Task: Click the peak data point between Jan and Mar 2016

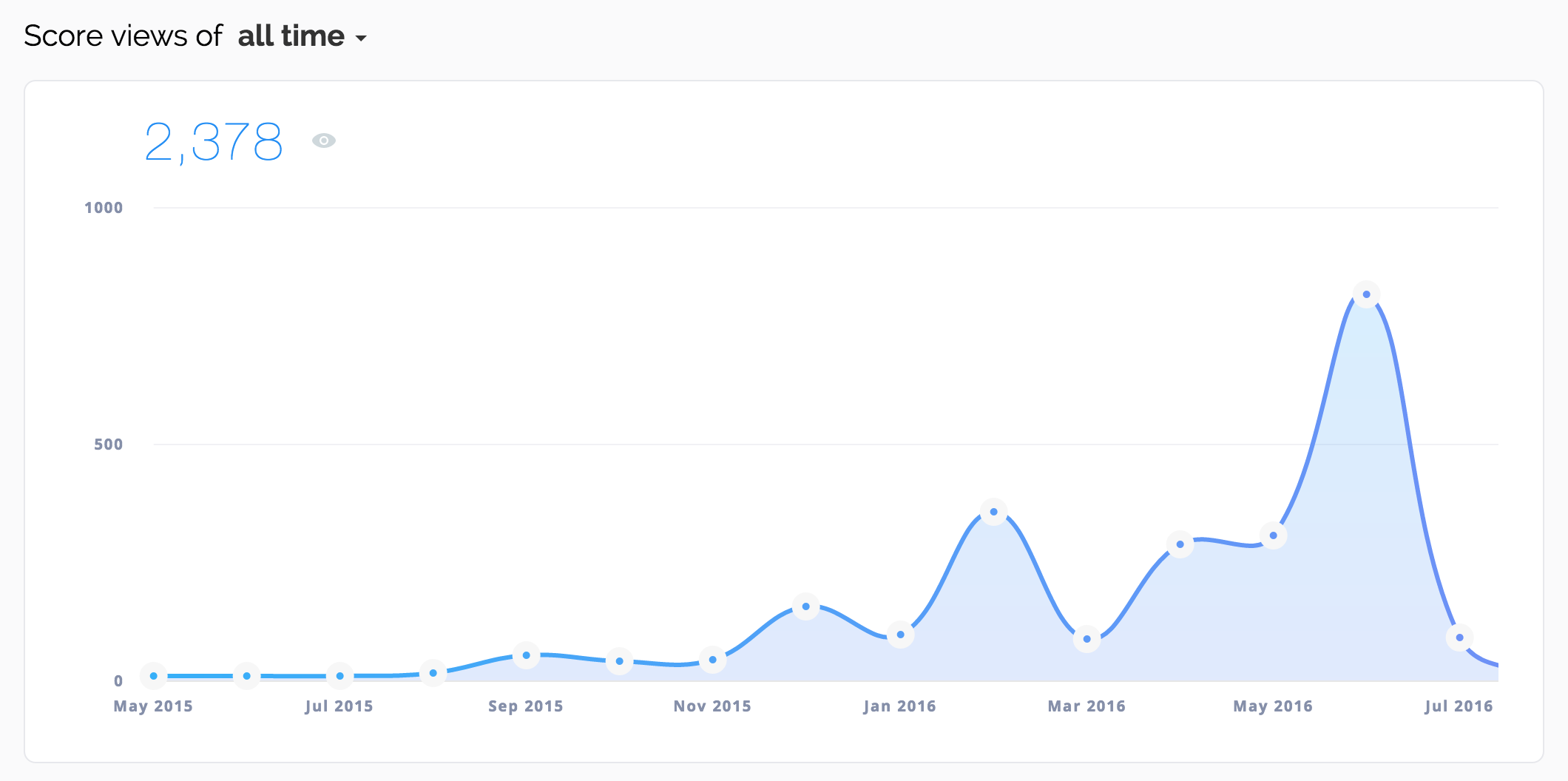Action: (x=994, y=512)
